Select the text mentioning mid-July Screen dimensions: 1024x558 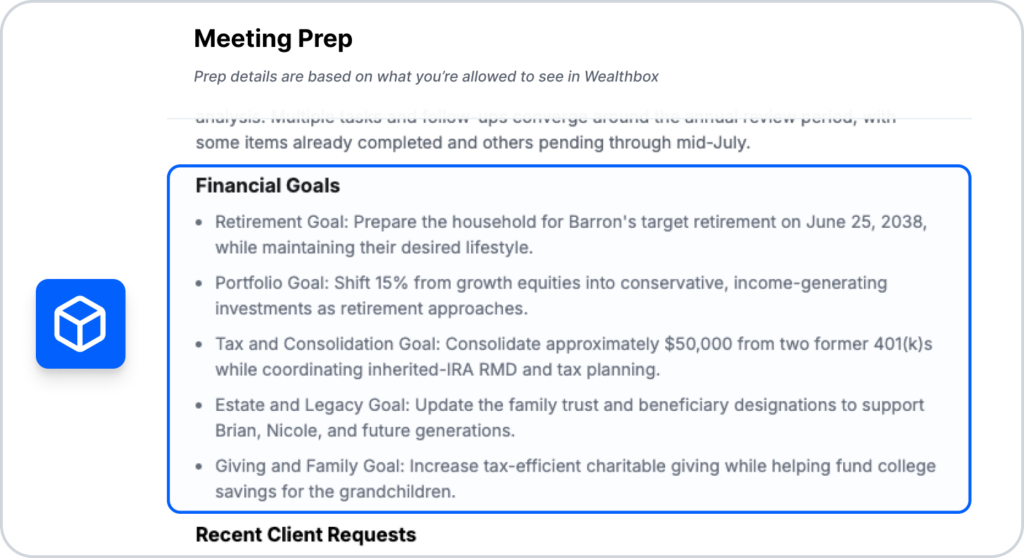(x=473, y=142)
